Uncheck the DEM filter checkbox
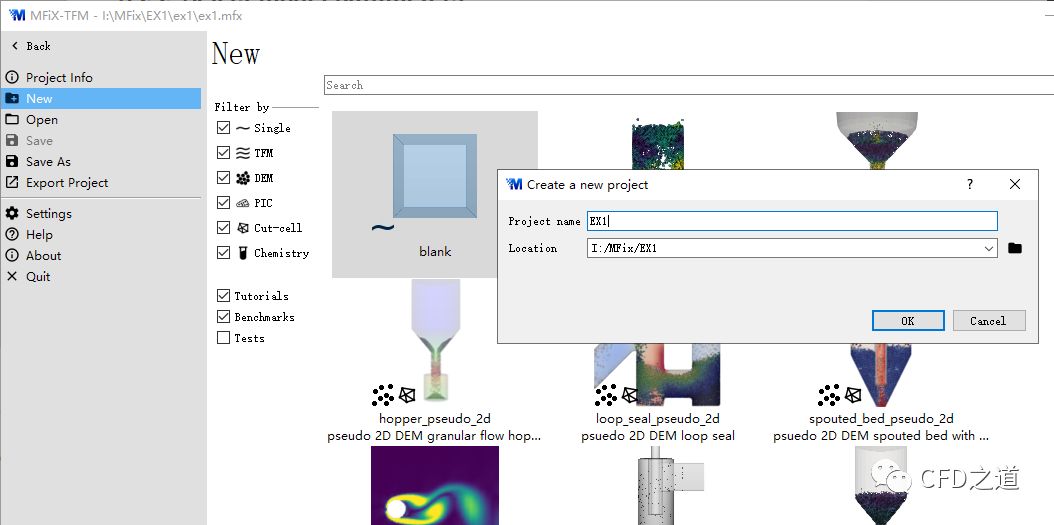The width and height of the screenshot is (1054, 525). pos(224,177)
